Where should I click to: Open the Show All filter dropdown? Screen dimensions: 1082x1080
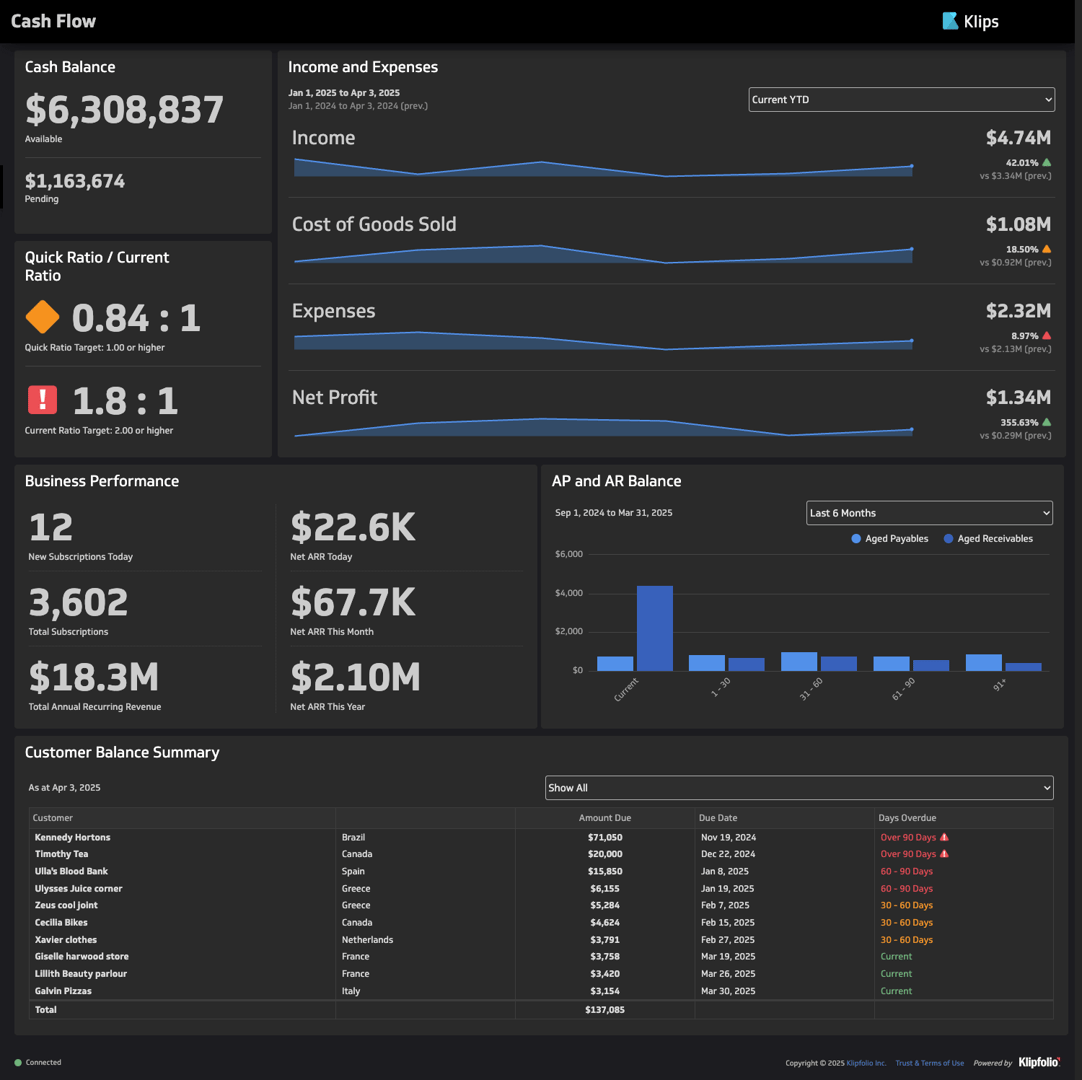(798, 788)
